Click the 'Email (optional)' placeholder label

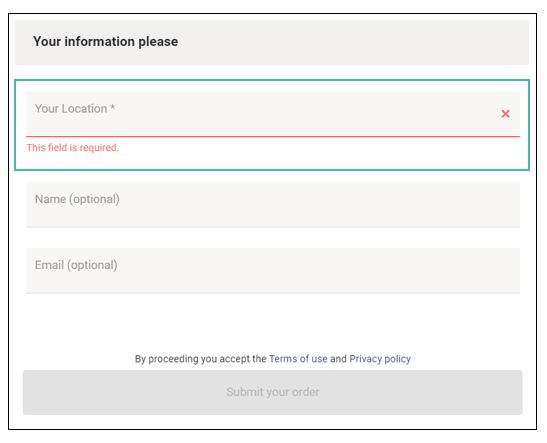click(76, 265)
